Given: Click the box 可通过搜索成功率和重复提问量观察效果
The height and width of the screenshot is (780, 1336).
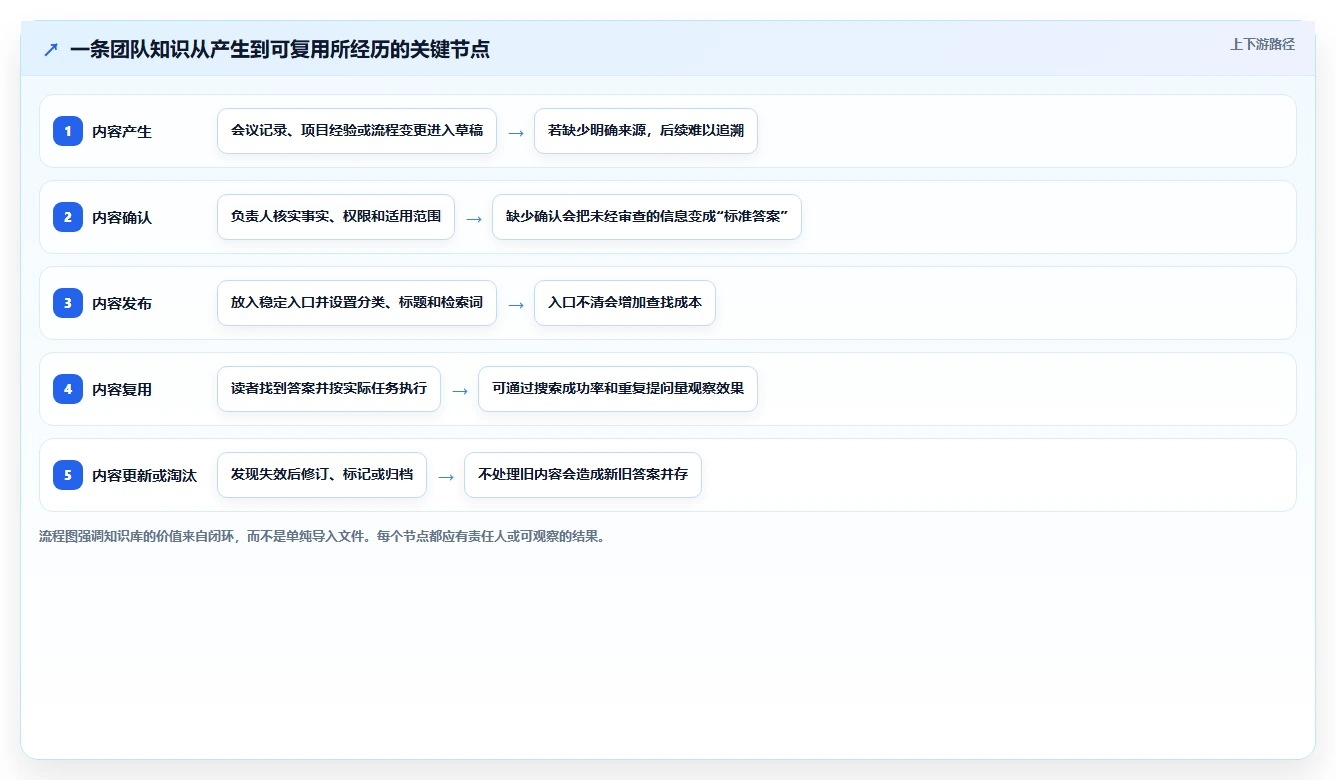Looking at the screenshot, I should 618,389.
